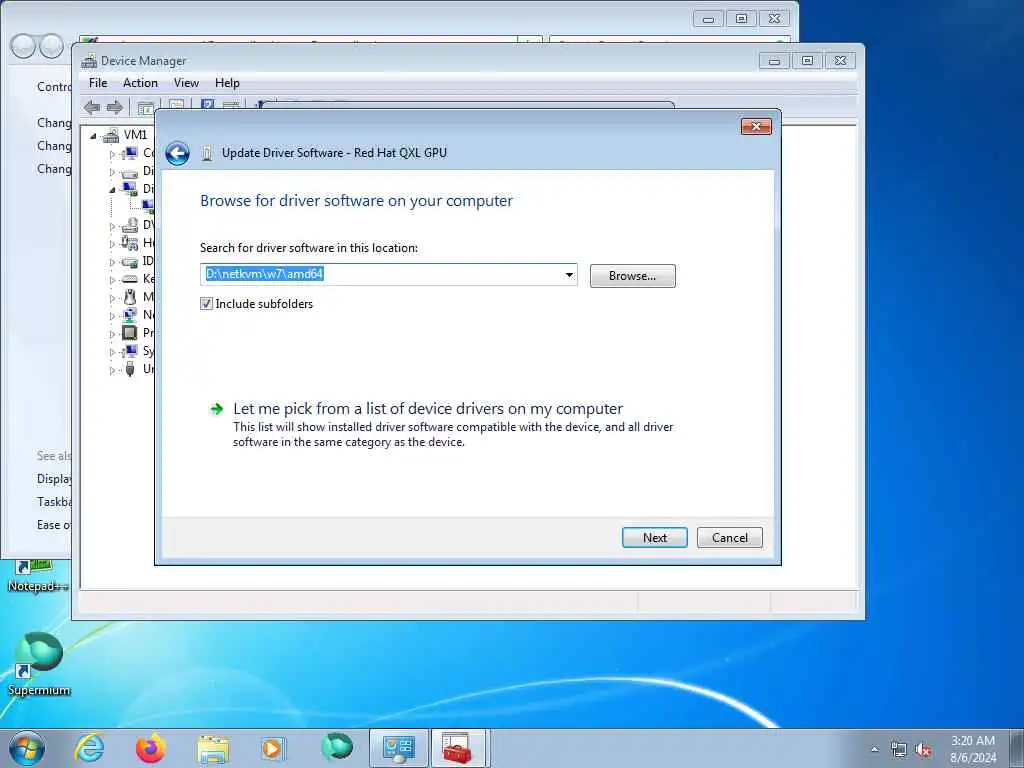The width and height of the screenshot is (1024, 768).
Task: Launch Firefox from the taskbar
Action: [x=150, y=748]
